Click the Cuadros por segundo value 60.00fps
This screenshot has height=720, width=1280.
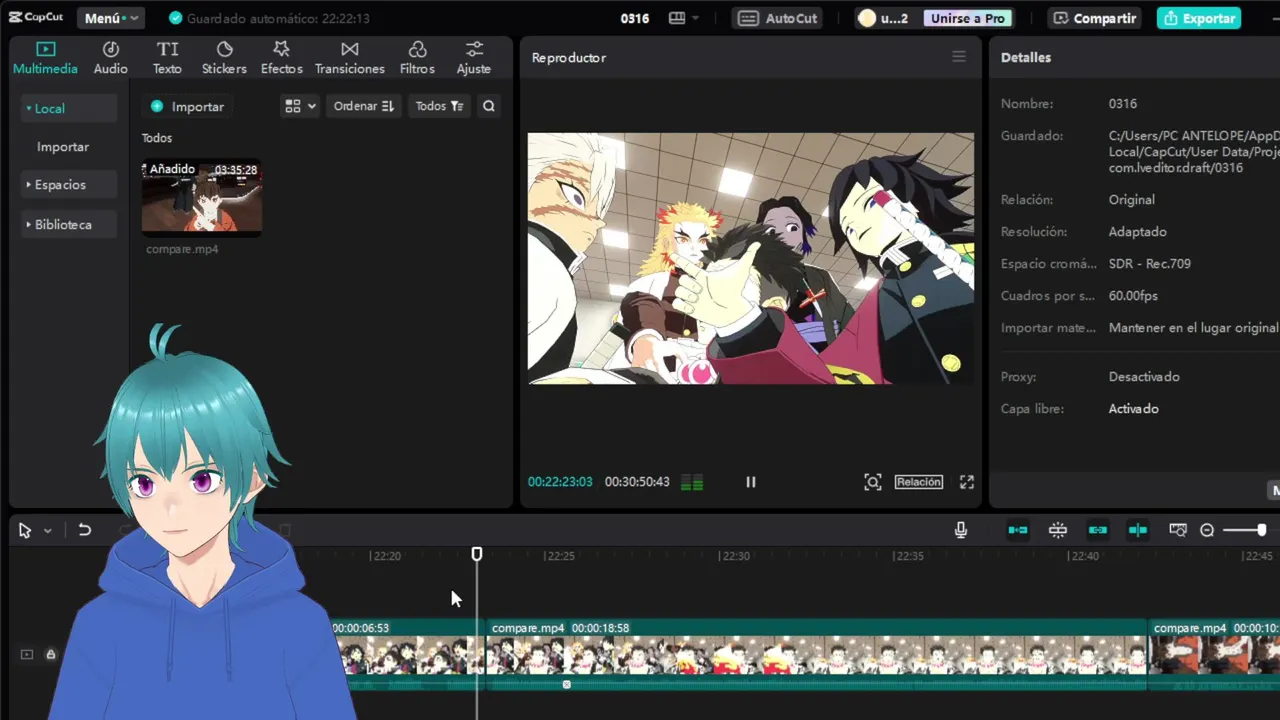[1133, 295]
